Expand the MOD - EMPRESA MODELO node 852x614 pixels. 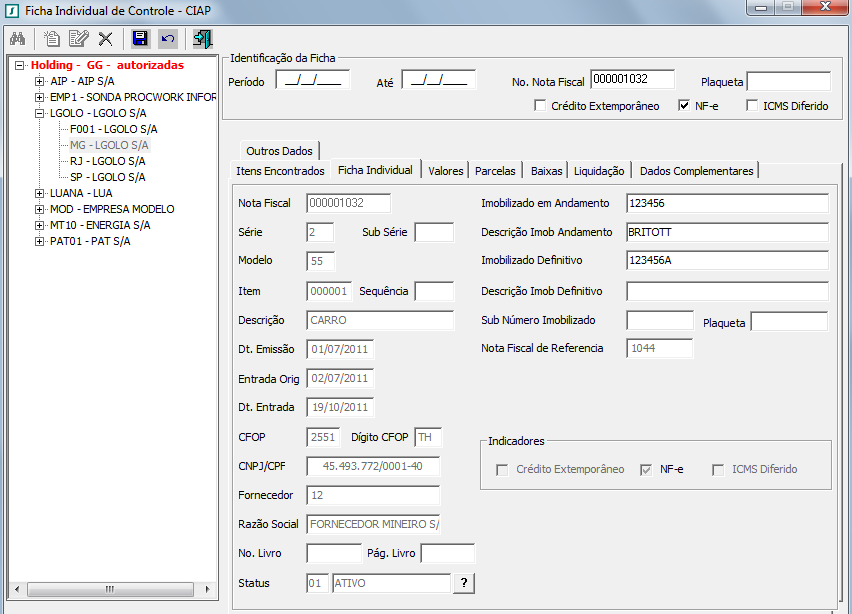tap(39, 209)
